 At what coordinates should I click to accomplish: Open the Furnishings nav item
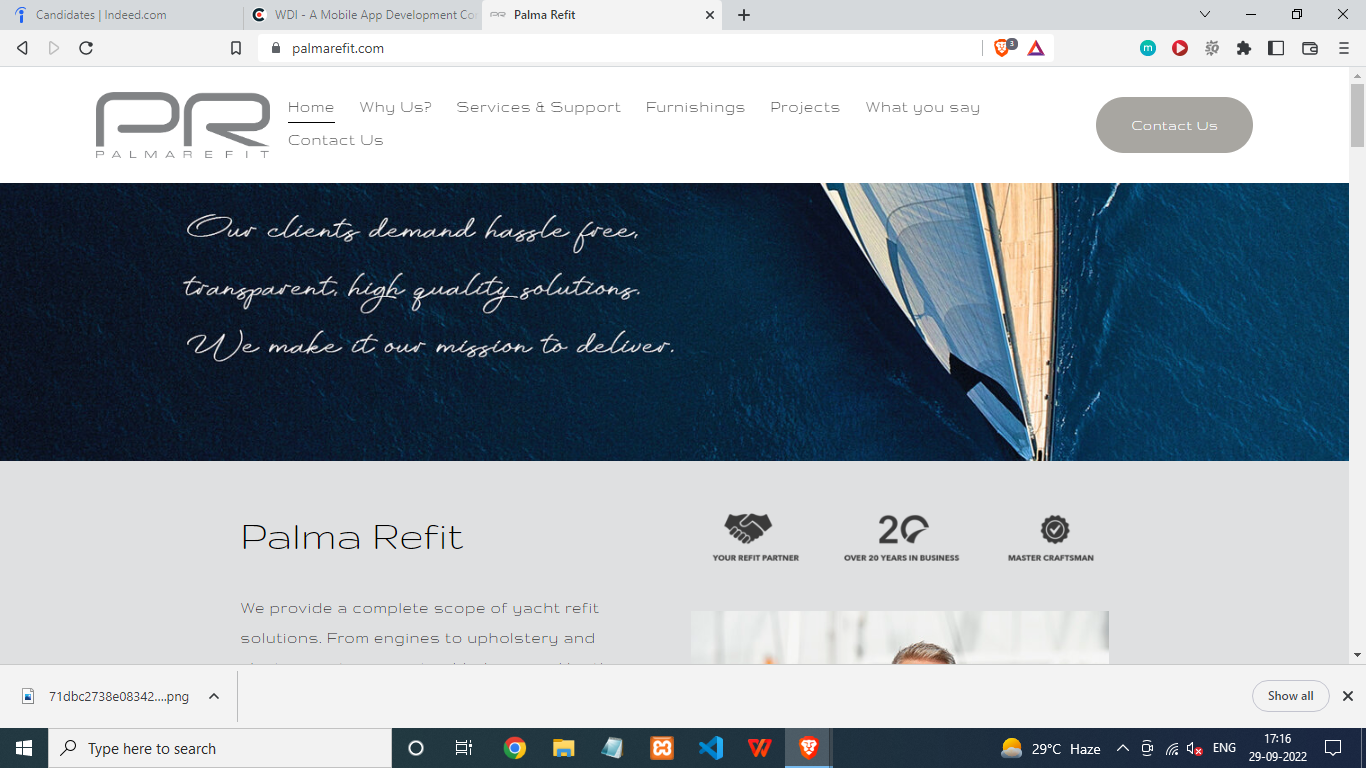pos(695,107)
